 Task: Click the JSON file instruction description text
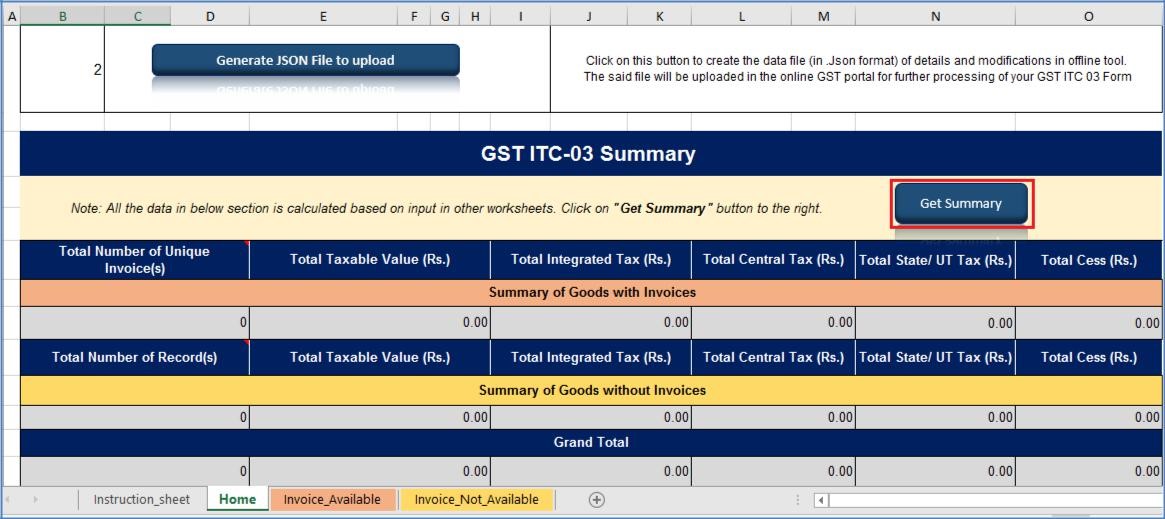click(857, 68)
